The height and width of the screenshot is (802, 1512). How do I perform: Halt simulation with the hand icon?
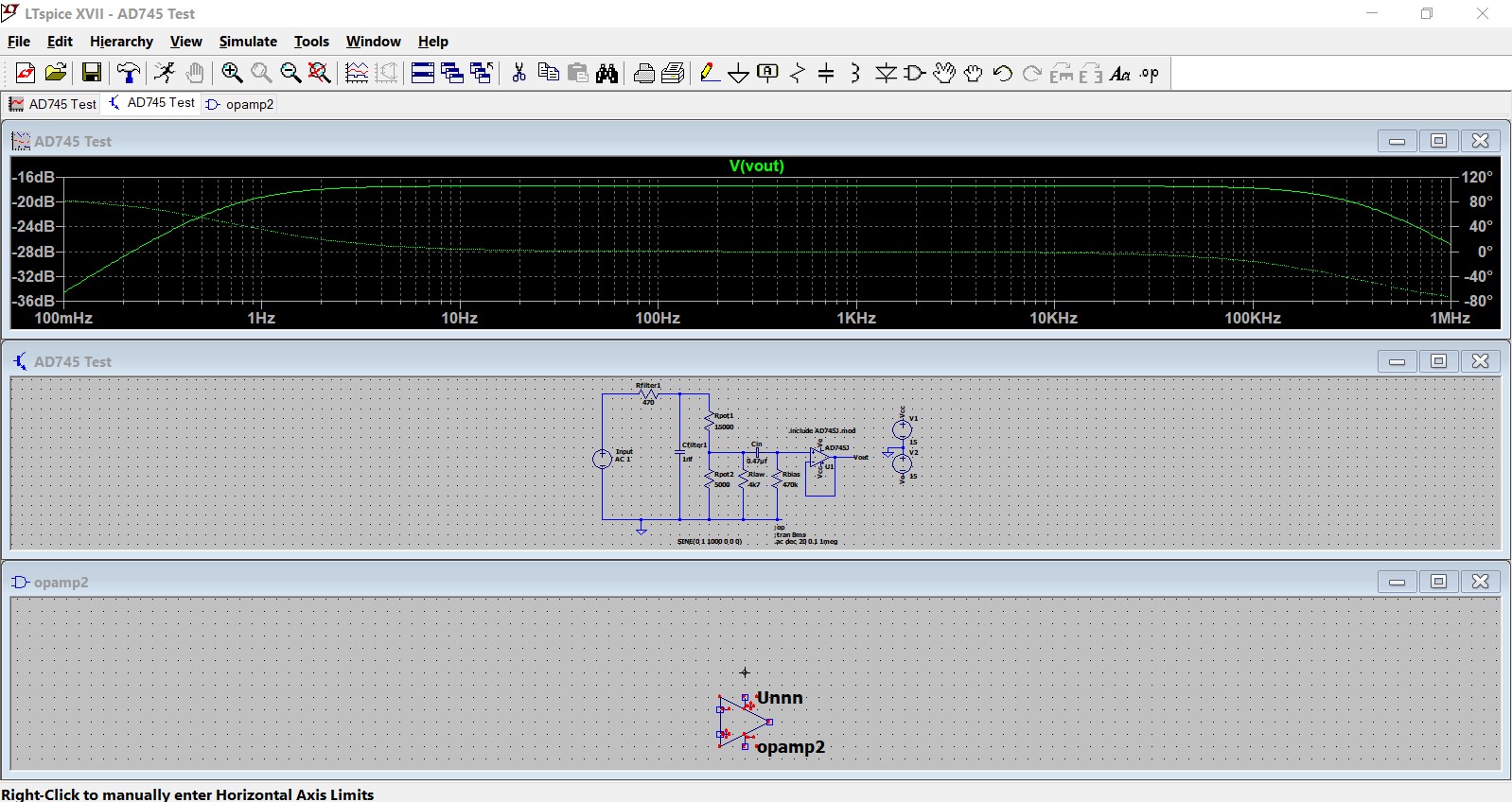coord(195,73)
